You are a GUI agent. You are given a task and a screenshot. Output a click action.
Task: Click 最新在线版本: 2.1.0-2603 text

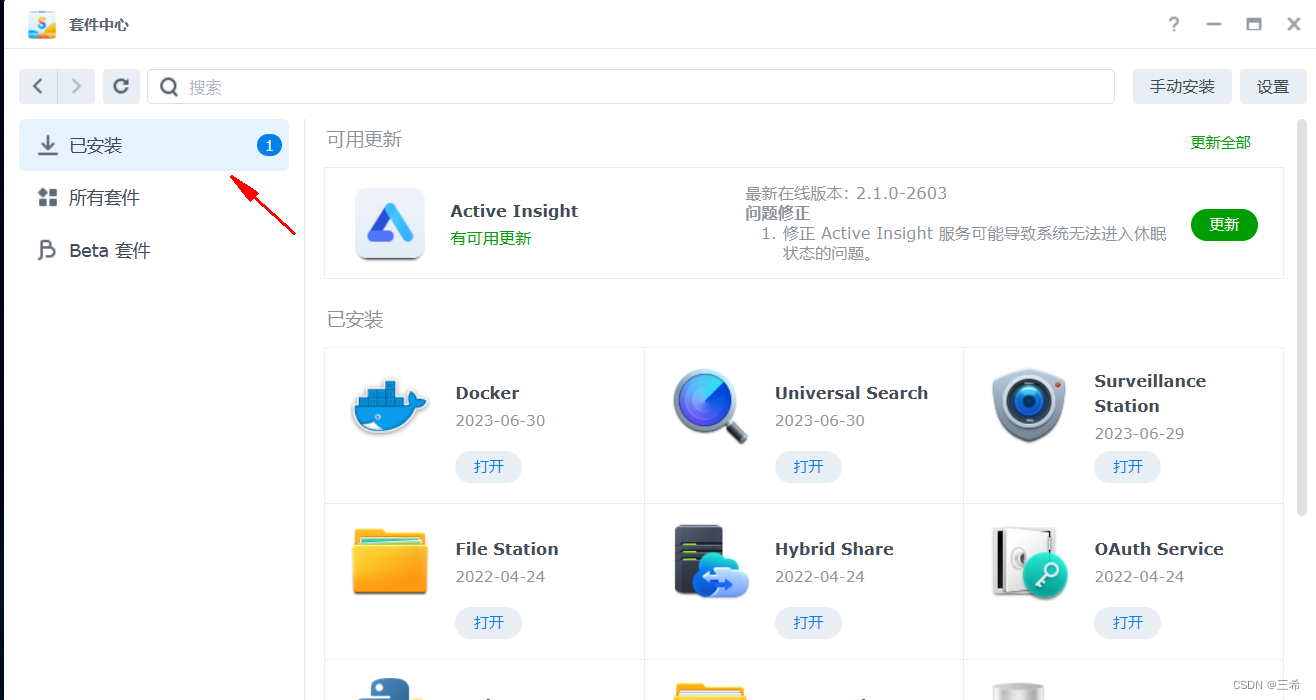click(846, 193)
